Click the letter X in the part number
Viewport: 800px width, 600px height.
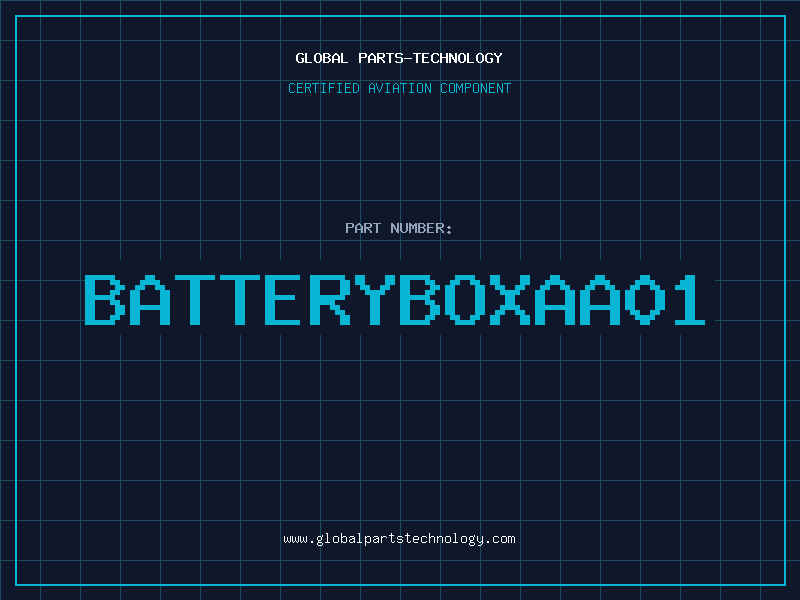[506, 299]
